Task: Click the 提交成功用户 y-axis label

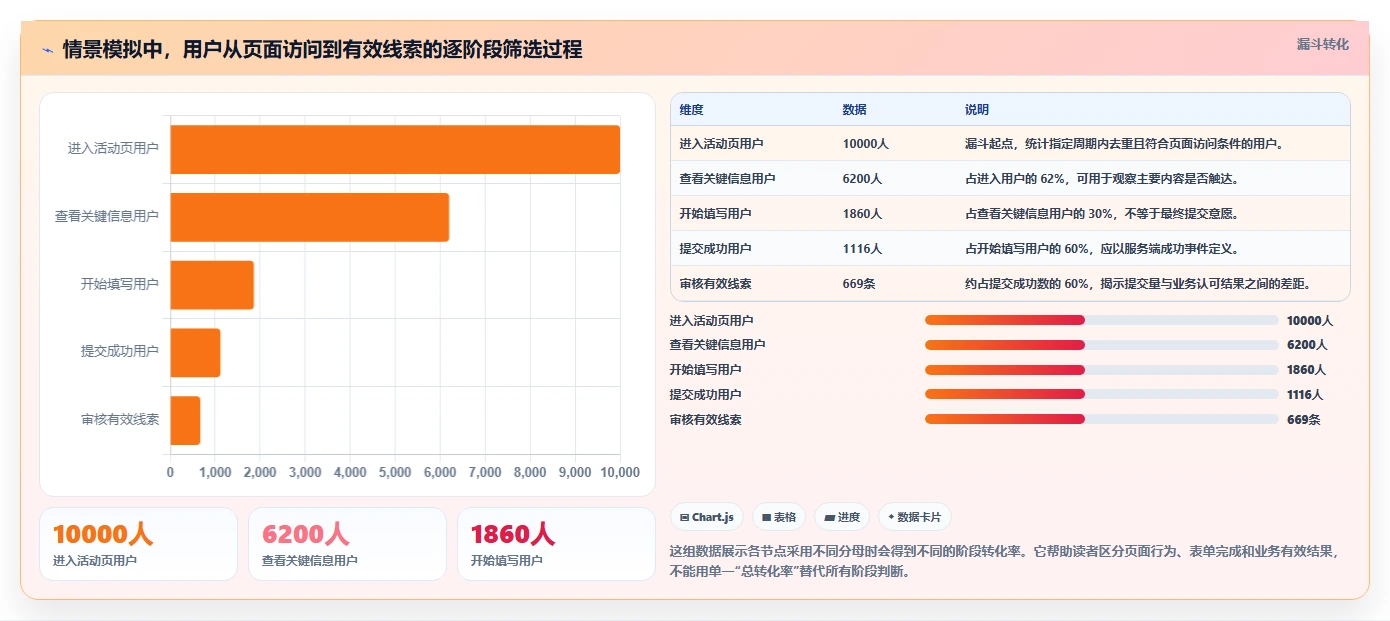Action: point(120,352)
